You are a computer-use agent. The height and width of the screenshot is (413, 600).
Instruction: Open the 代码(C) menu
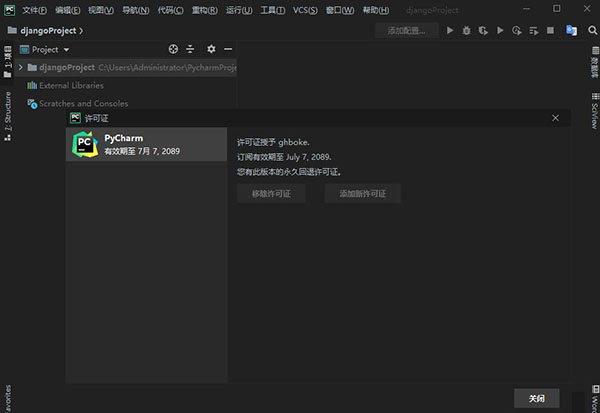pyautogui.click(x=170, y=10)
